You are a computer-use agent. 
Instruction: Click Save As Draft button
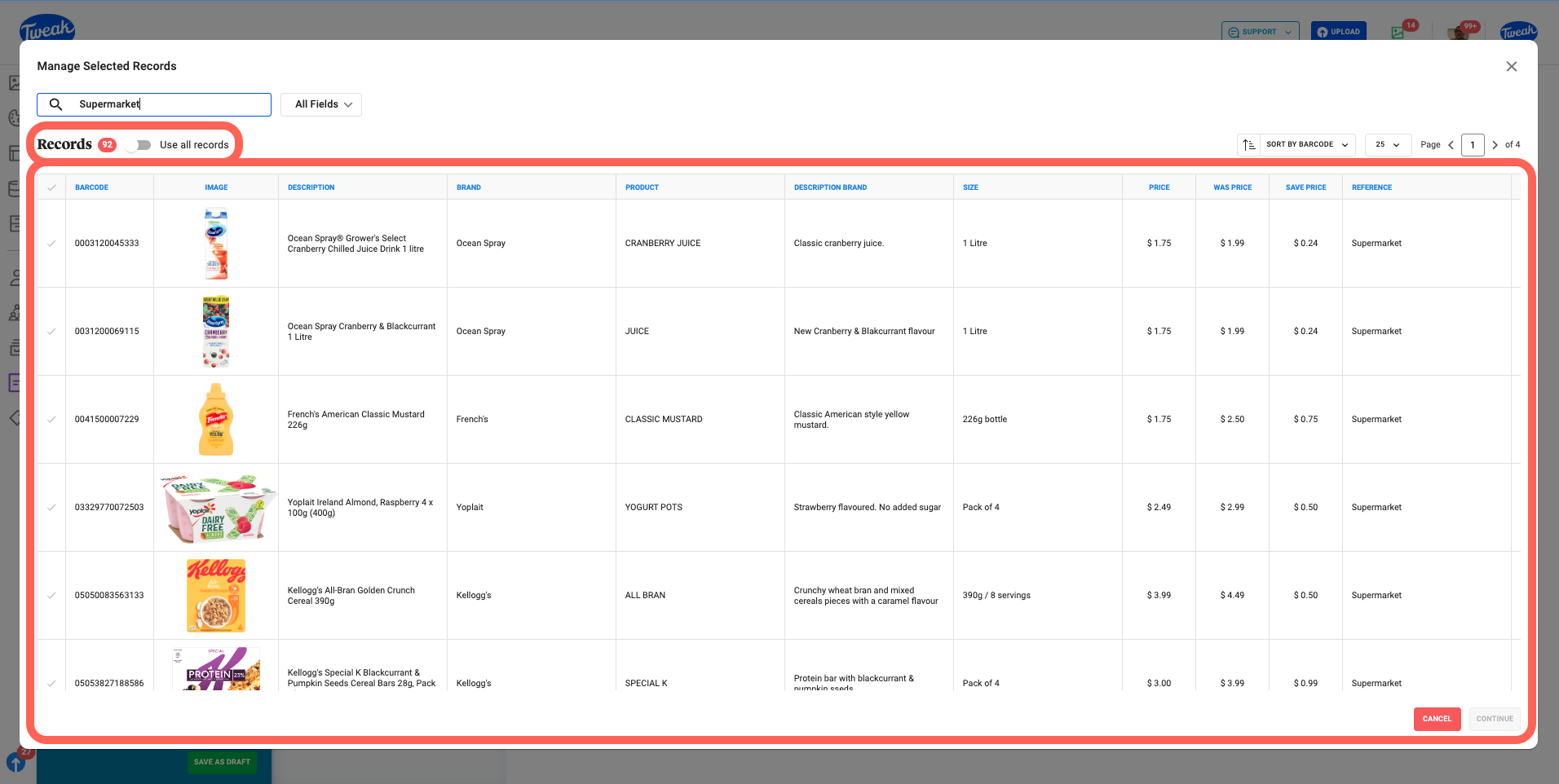tap(222, 762)
